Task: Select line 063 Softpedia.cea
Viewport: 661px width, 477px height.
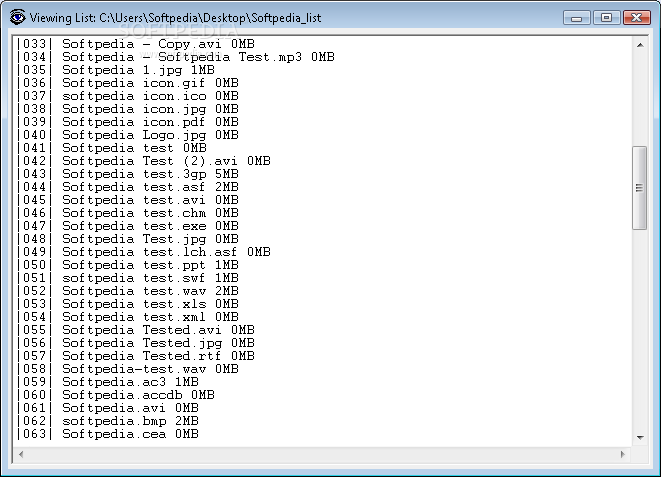Action: pyautogui.click(x=107, y=434)
